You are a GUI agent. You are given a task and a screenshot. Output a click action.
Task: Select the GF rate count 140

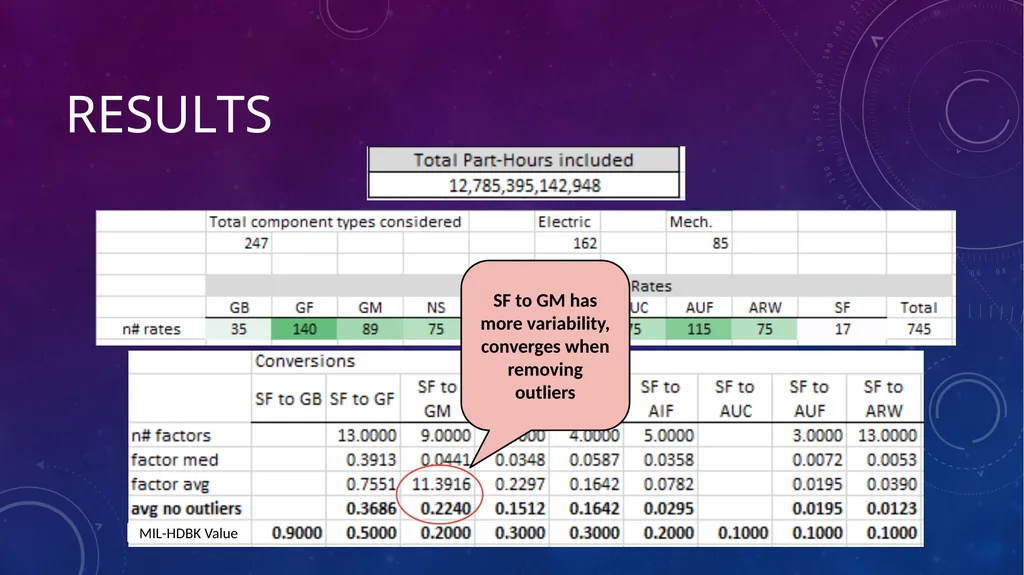tap(304, 329)
